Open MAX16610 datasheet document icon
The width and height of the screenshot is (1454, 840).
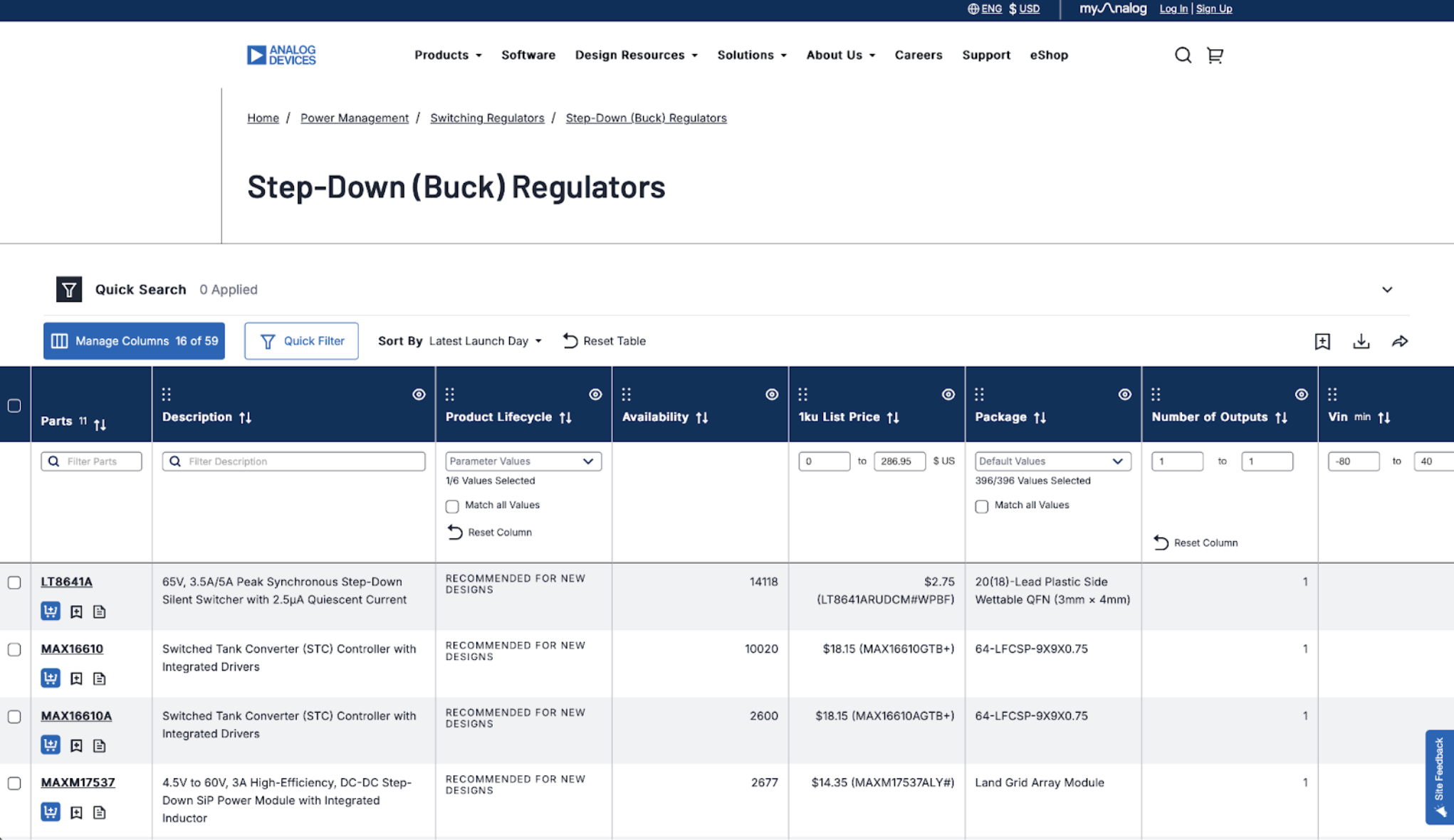coord(100,678)
